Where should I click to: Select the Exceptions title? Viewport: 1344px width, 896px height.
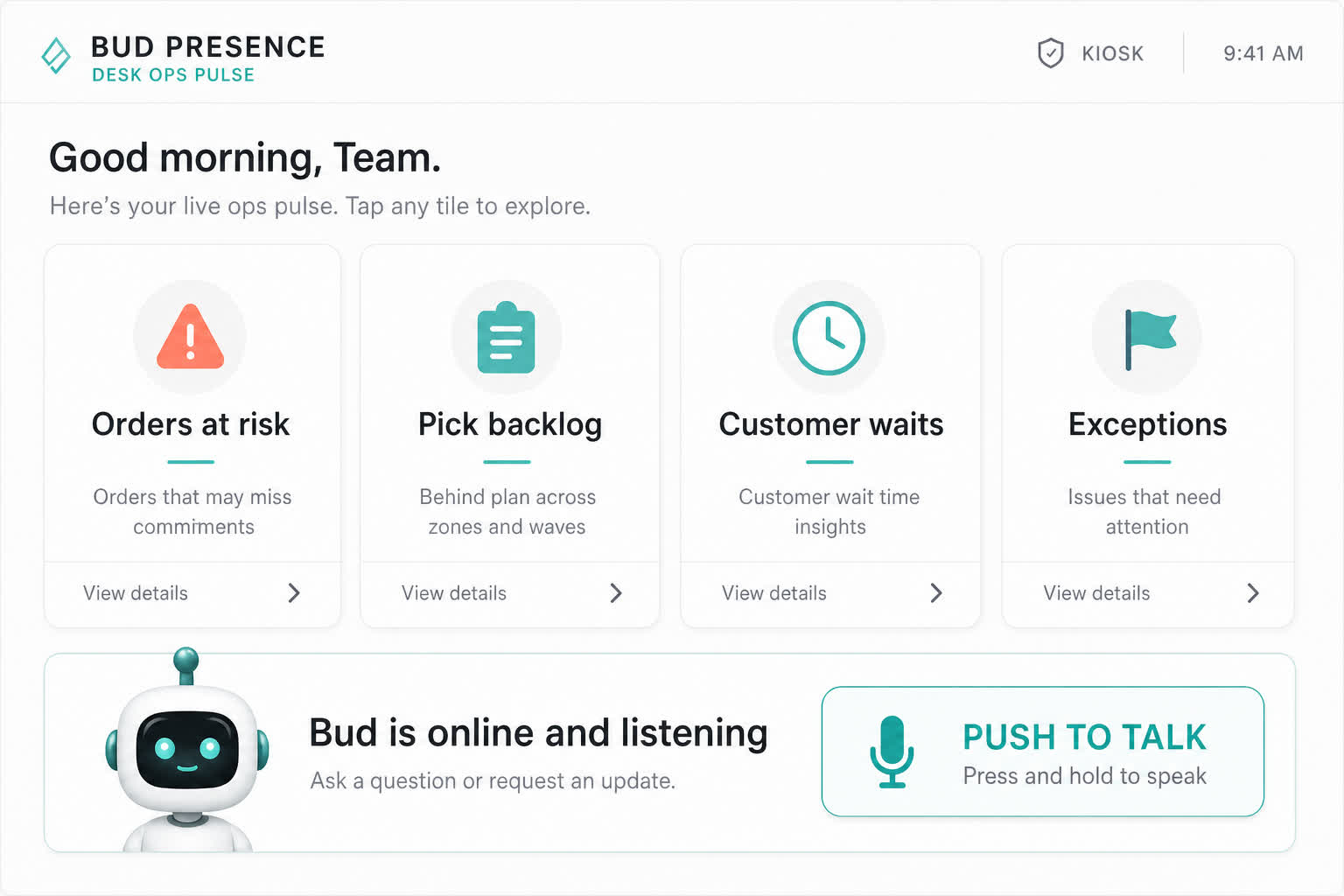point(1148,425)
